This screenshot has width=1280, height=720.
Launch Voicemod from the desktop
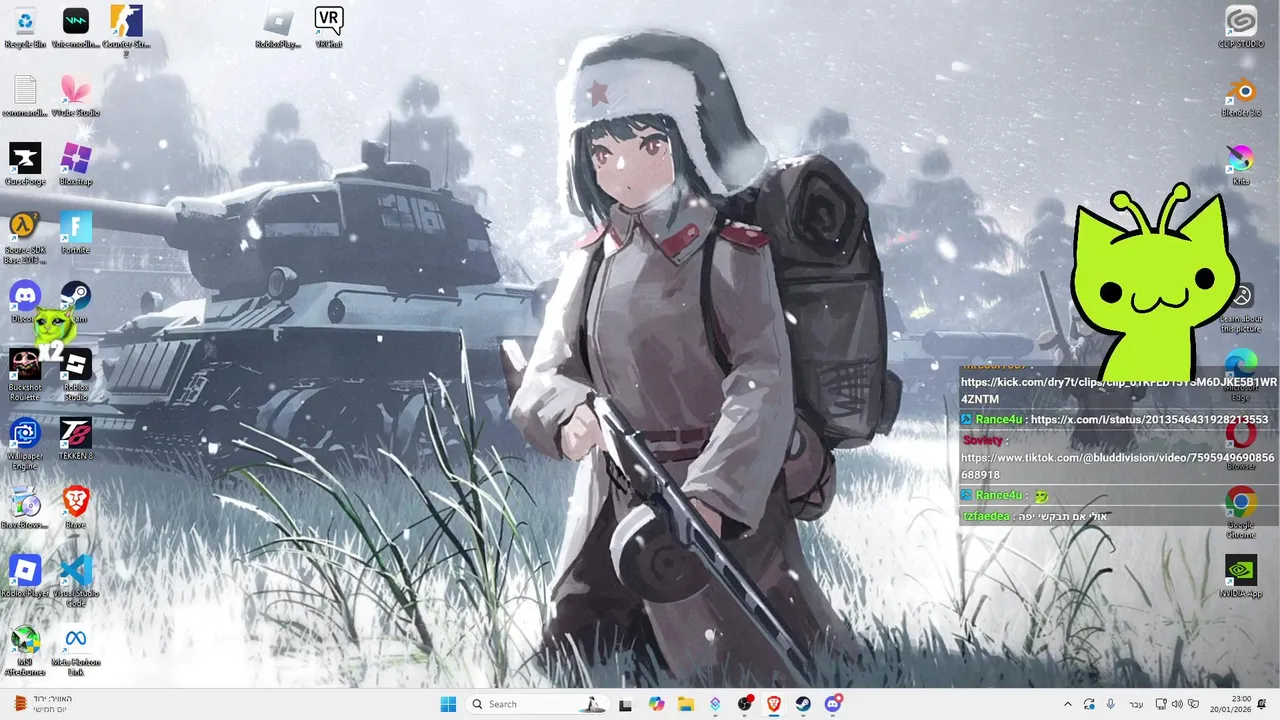pos(75,27)
